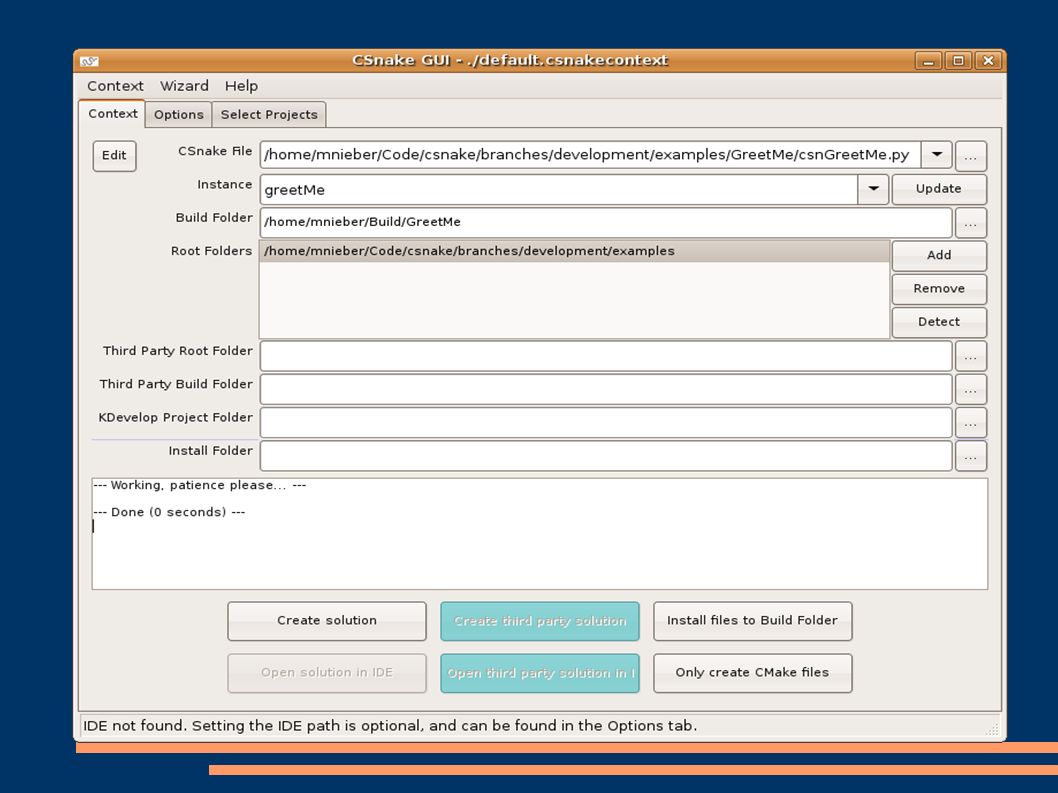Image resolution: width=1058 pixels, height=793 pixels.
Task: Click the Build Folder input field
Action: point(606,222)
